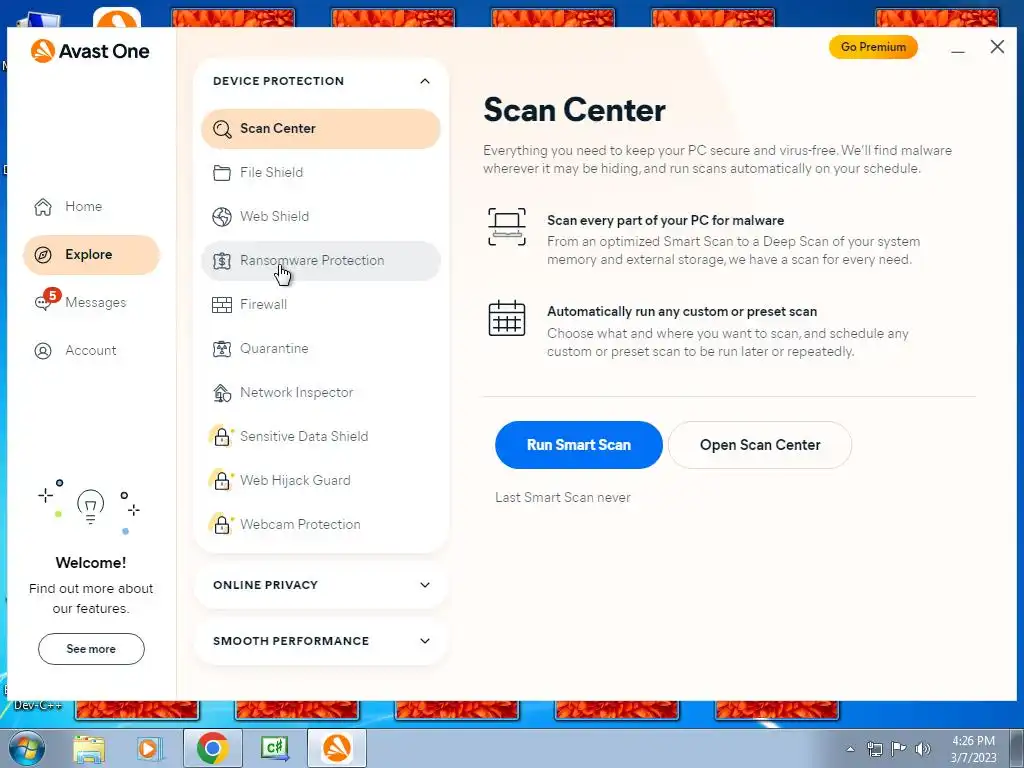Open Windows Explorer from the taskbar
Image resolution: width=1024 pixels, height=768 pixels.
point(89,748)
